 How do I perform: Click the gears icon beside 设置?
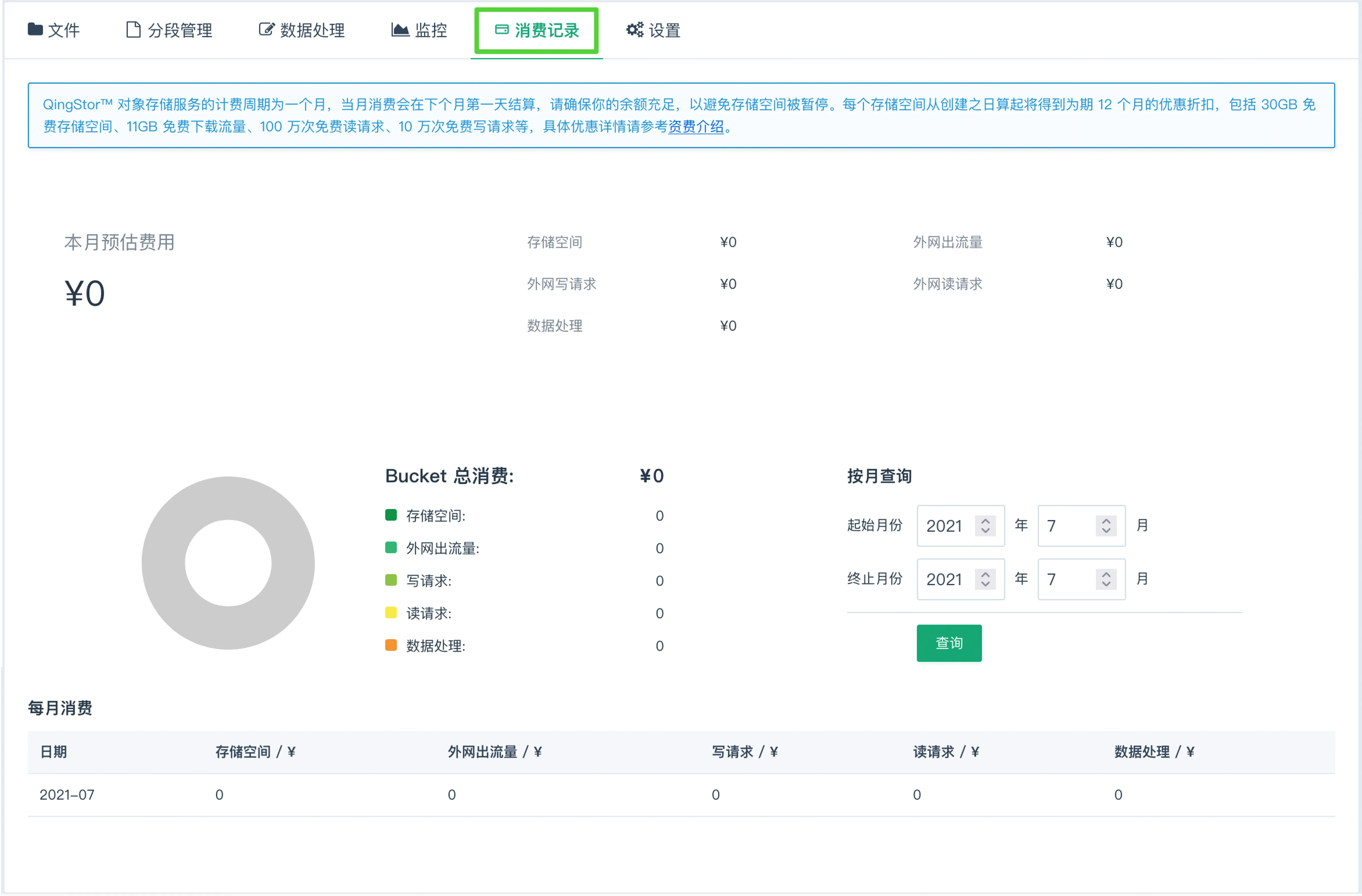(x=634, y=29)
